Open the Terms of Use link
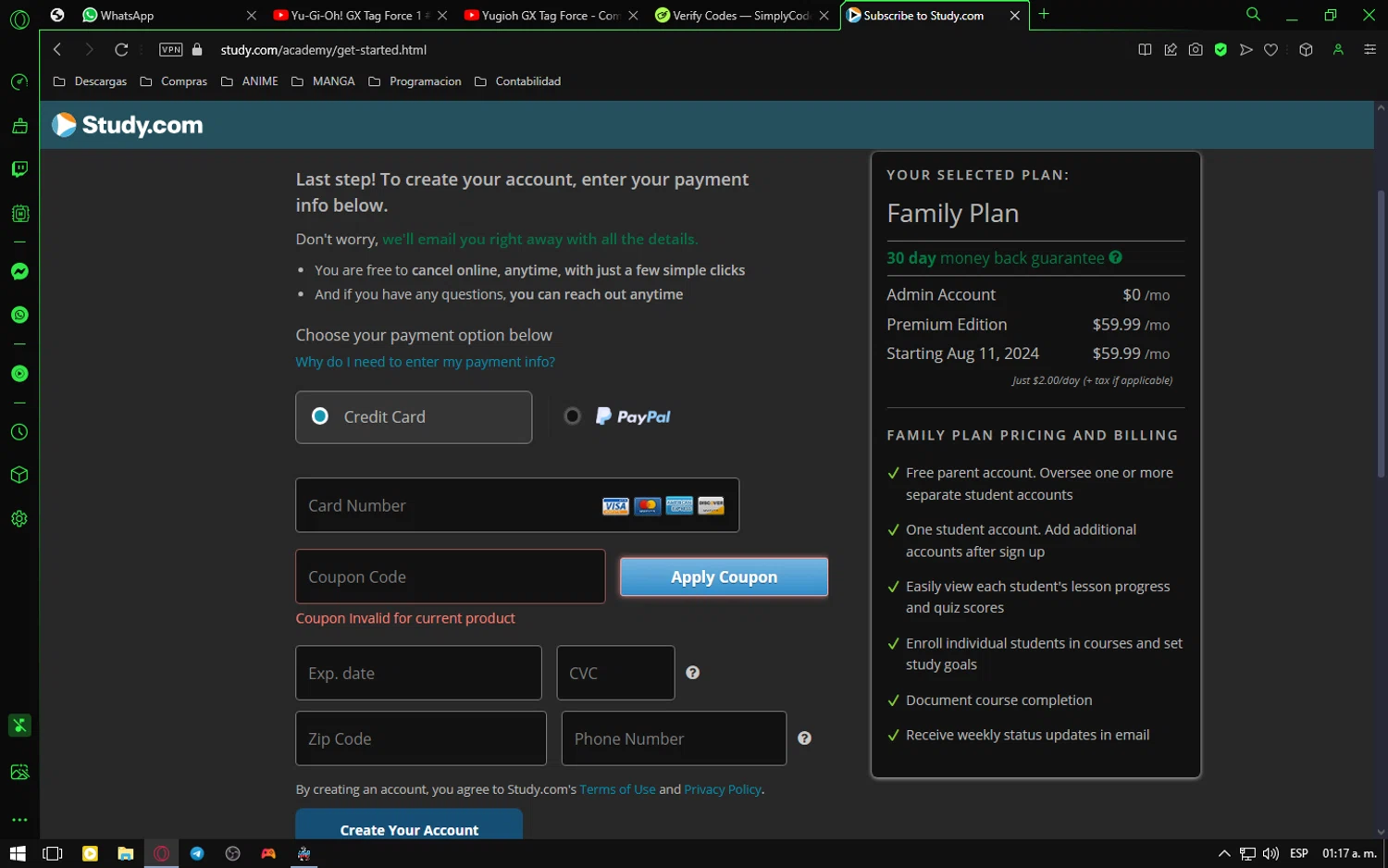 point(617,789)
